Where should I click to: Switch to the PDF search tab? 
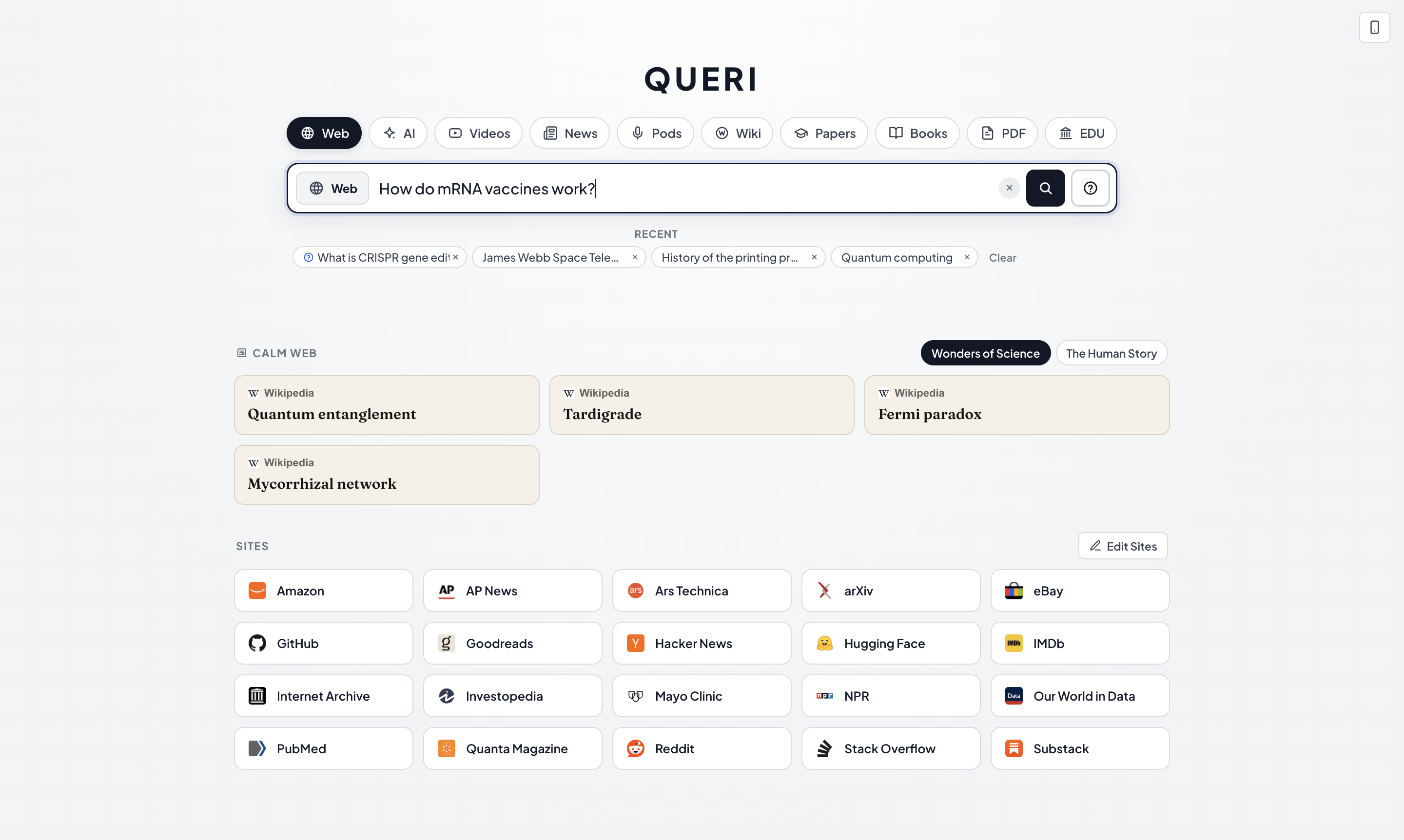pyautogui.click(x=1002, y=133)
